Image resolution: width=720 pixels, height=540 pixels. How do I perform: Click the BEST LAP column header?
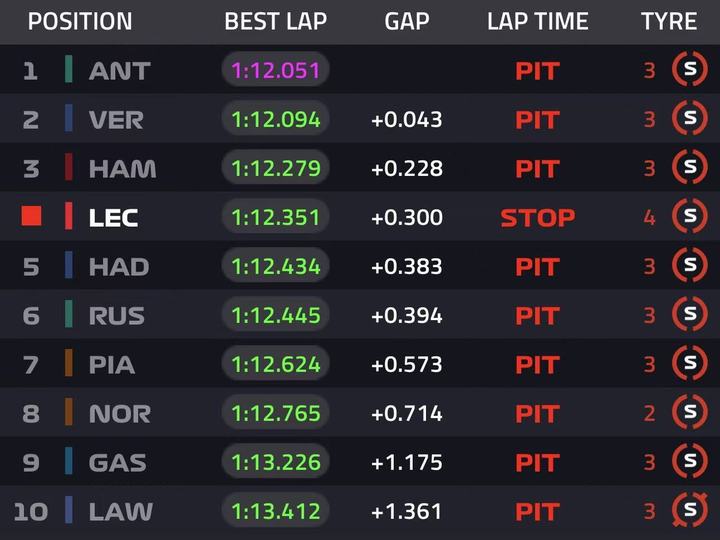point(276,22)
